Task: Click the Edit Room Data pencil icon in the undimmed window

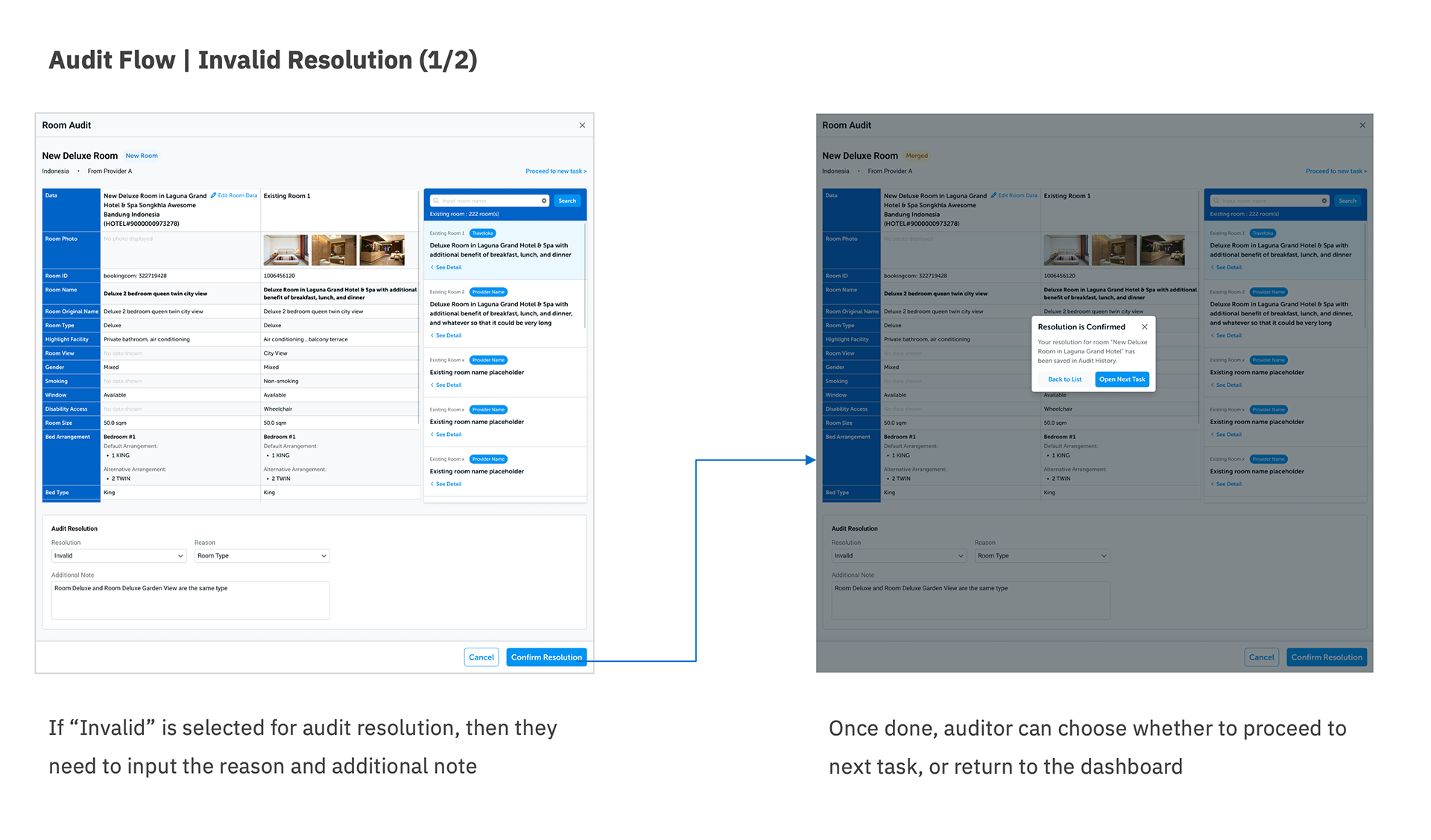Action: tap(214, 195)
